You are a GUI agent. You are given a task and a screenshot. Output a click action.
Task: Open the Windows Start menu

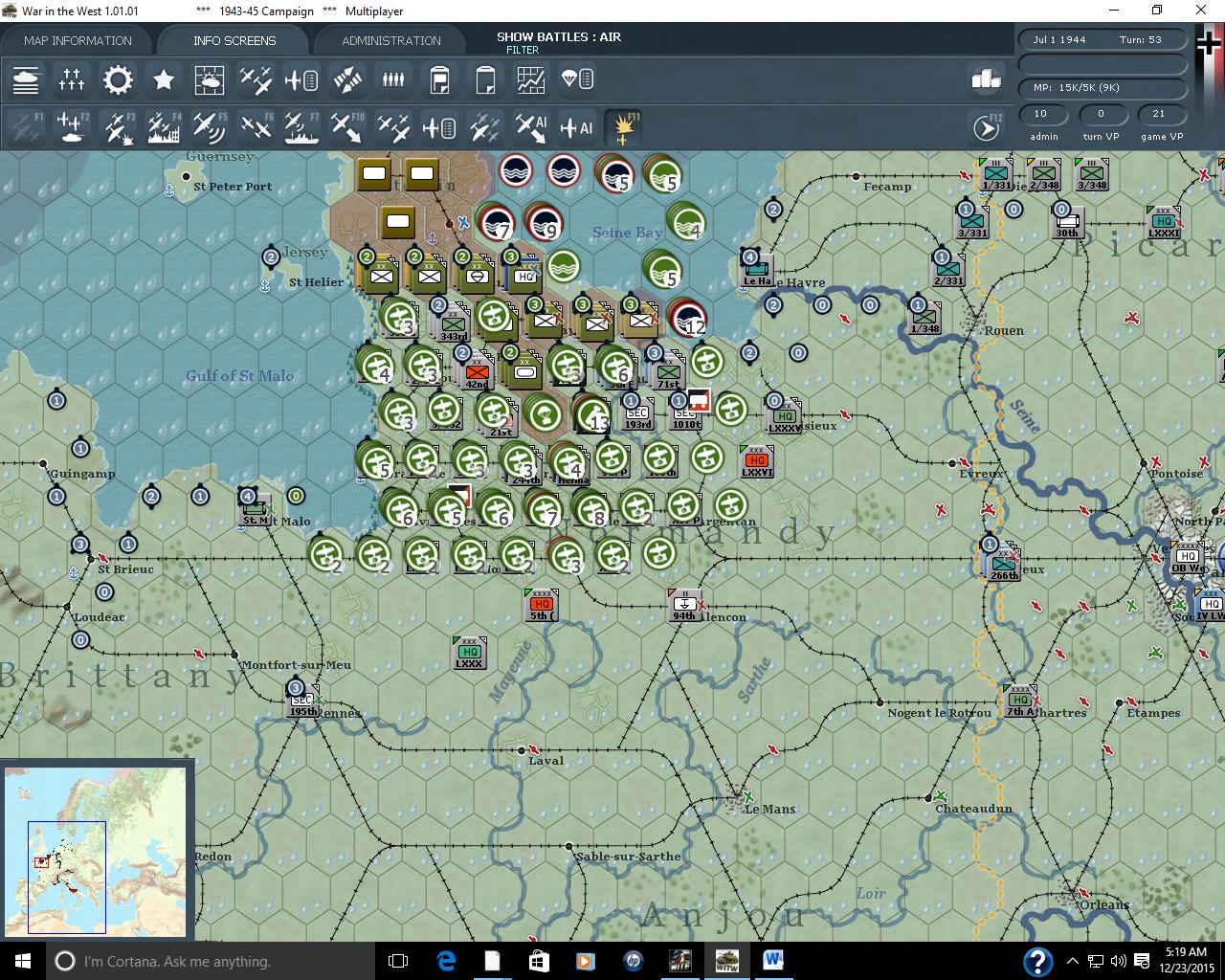pyautogui.click(x=22, y=961)
